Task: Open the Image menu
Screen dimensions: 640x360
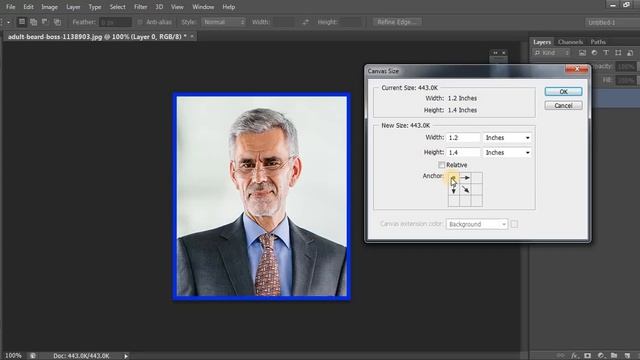Action: (x=49, y=7)
